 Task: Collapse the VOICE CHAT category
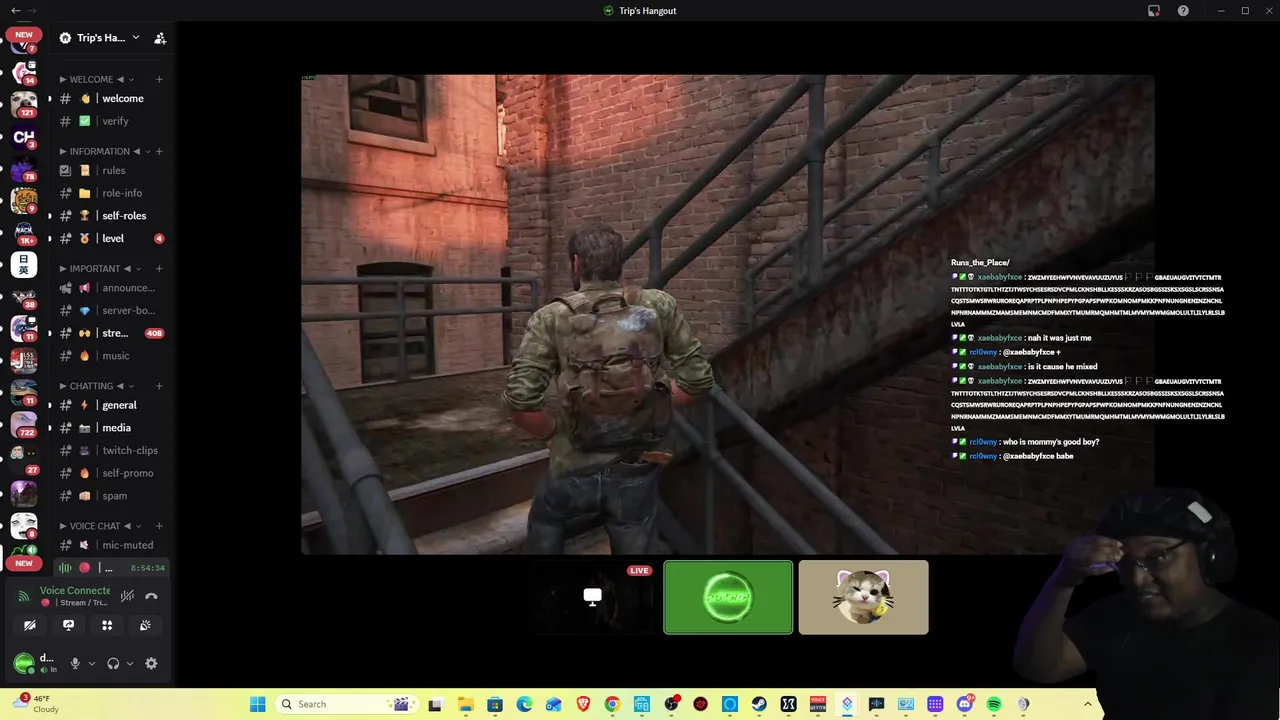coord(100,525)
